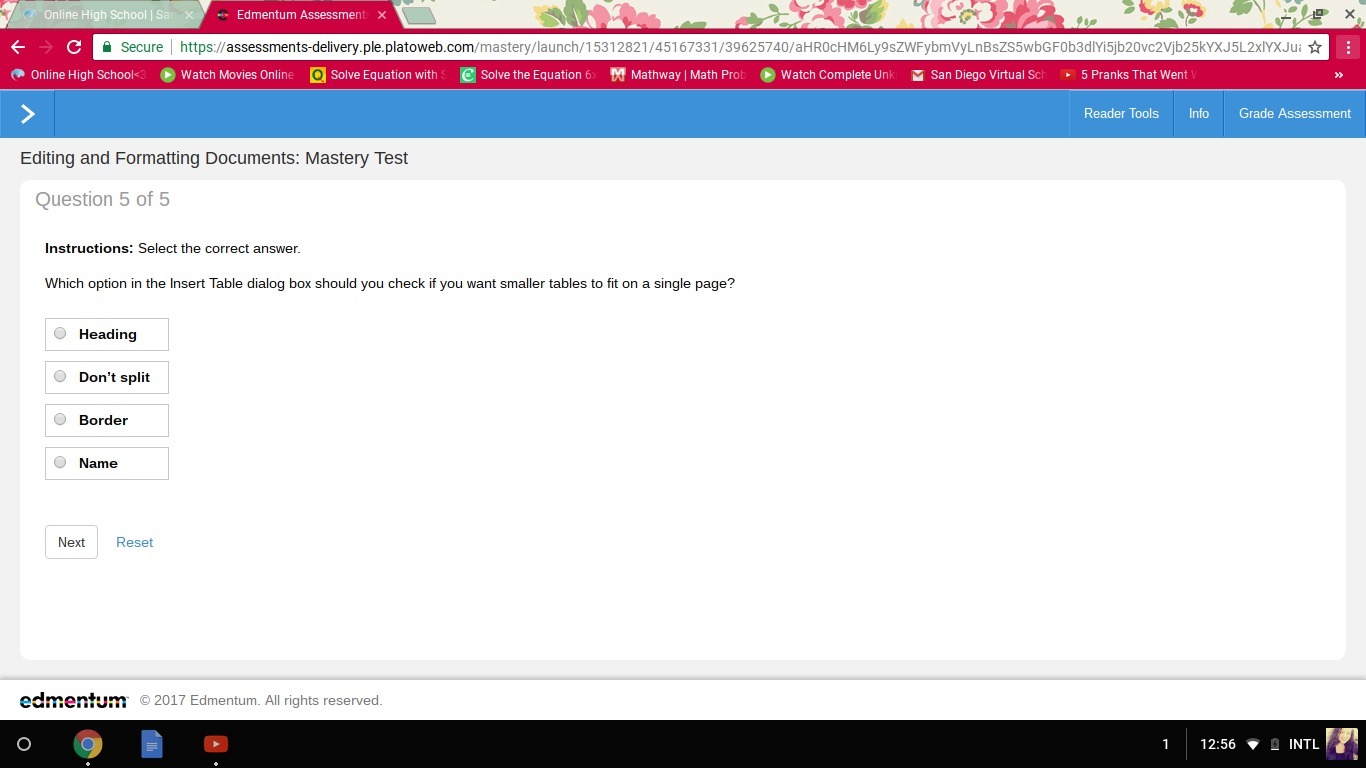This screenshot has height=768, width=1366.
Task: Open the 5 Pranks That Went bookmark
Action: pyautogui.click(x=1128, y=74)
